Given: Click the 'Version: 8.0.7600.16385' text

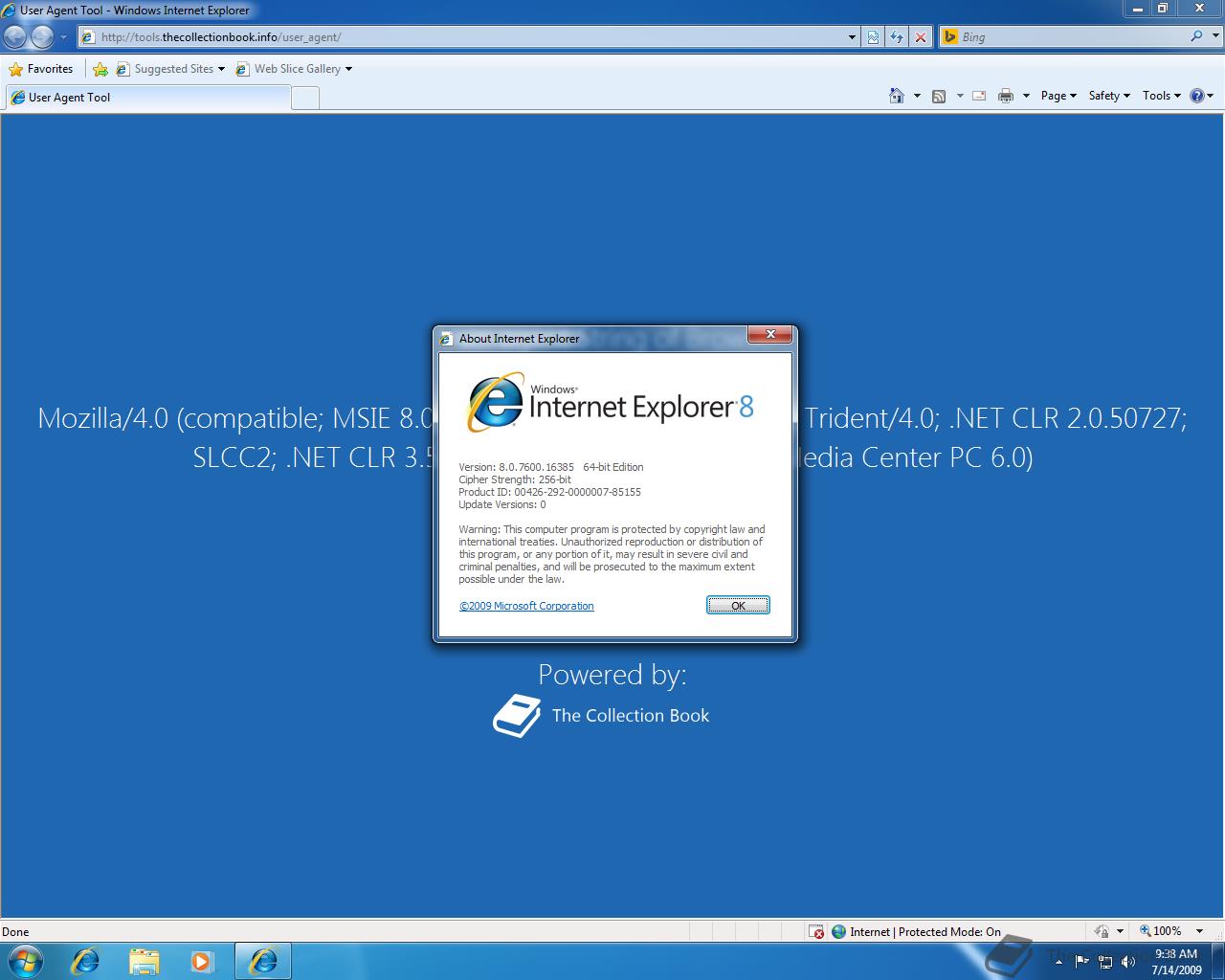Looking at the screenshot, I should pyautogui.click(x=517, y=467).
